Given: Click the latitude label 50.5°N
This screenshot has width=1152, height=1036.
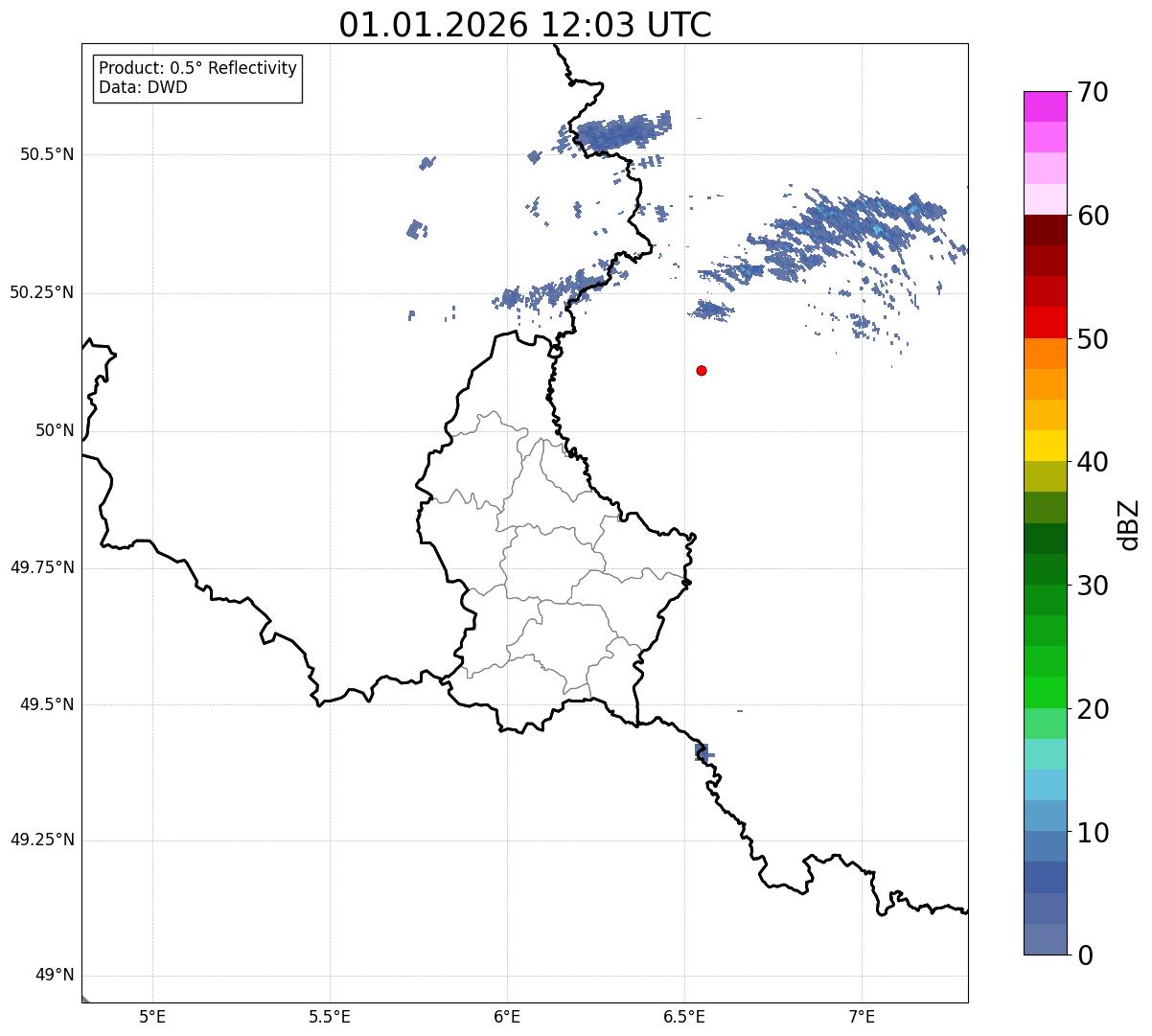Looking at the screenshot, I should tap(47, 154).
